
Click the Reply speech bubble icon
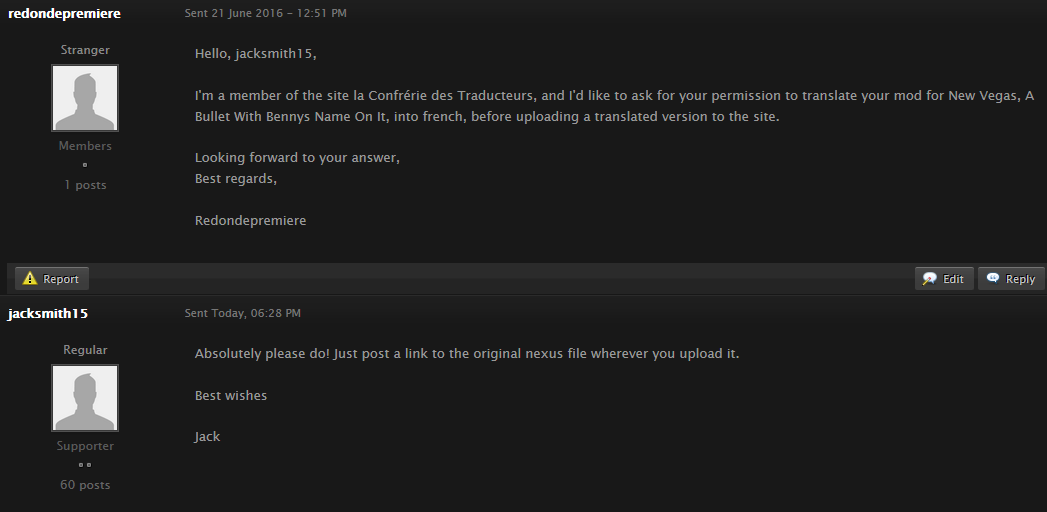tap(993, 279)
